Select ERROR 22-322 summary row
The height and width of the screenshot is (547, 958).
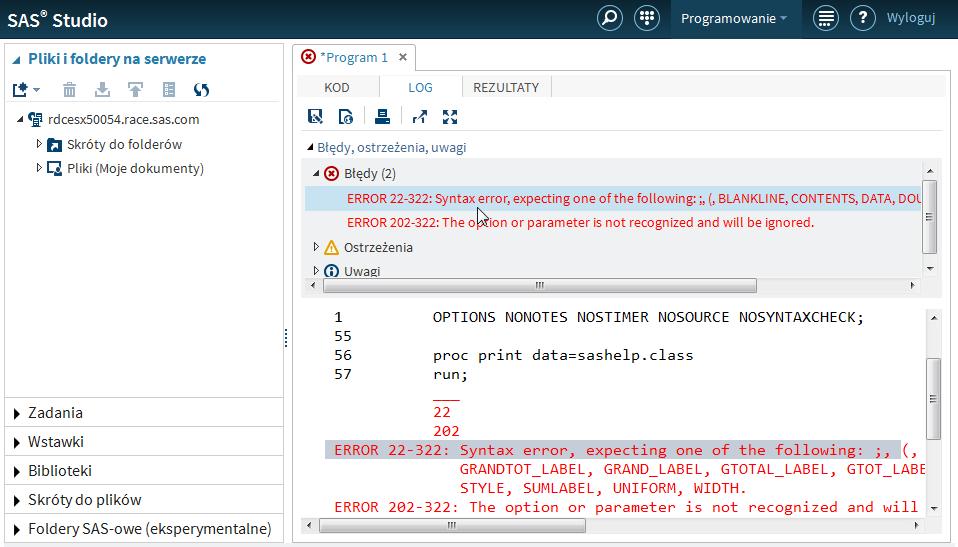point(613,199)
